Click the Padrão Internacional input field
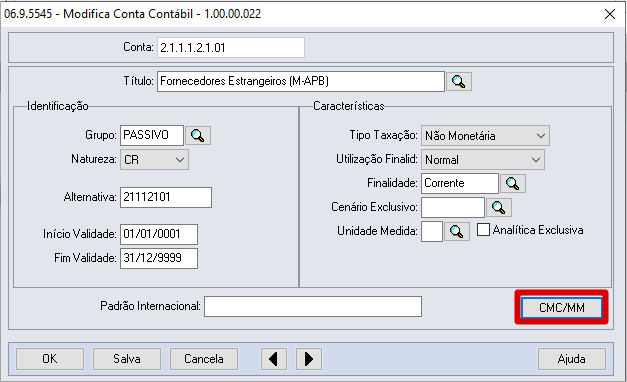The image size is (627, 382). [x=313, y=307]
